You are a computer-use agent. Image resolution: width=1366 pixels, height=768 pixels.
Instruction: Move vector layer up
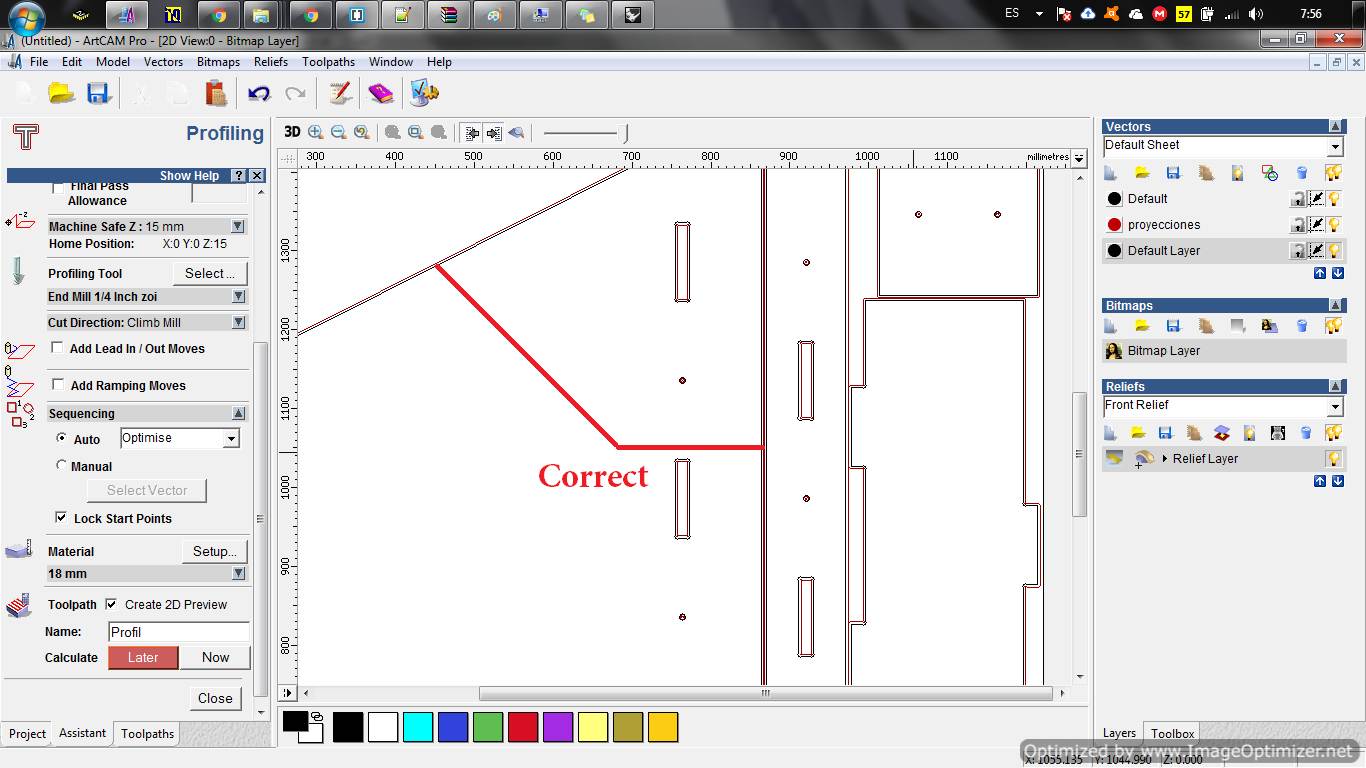(x=1320, y=273)
